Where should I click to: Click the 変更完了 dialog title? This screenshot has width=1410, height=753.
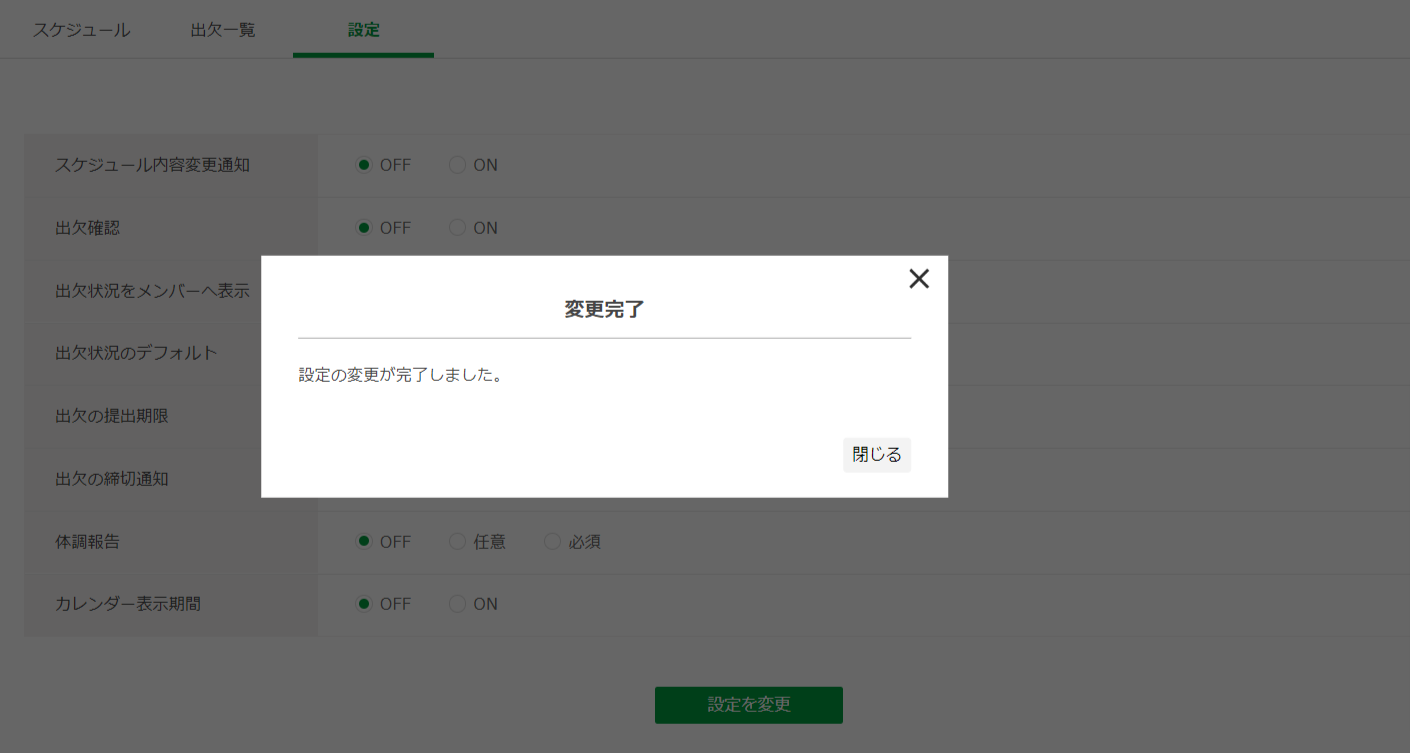click(x=604, y=310)
